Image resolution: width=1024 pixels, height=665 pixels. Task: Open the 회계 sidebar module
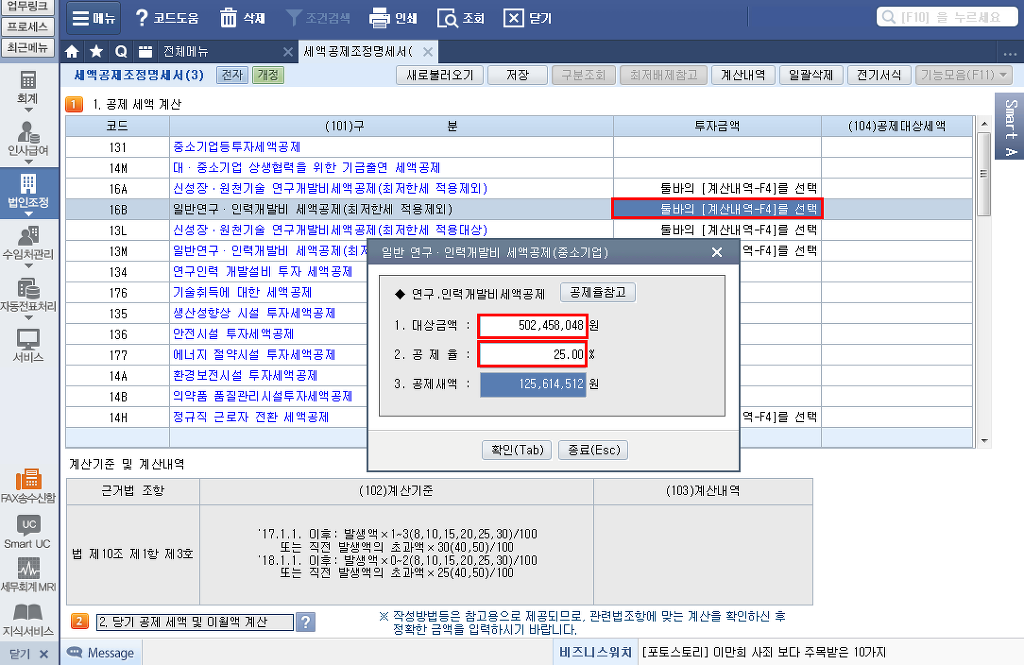[x=27, y=88]
